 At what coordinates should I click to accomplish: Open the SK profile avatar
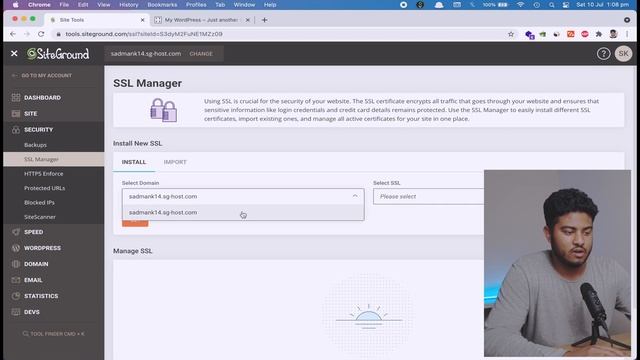623,53
